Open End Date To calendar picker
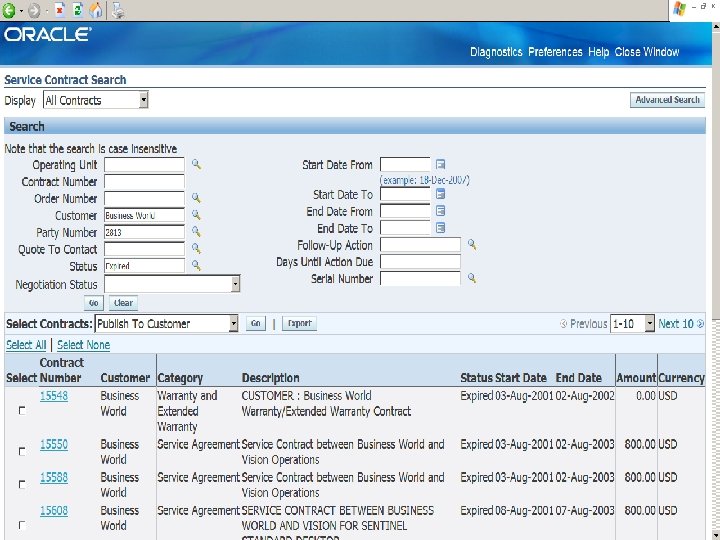720x540 pixels. (x=440, y=228)
